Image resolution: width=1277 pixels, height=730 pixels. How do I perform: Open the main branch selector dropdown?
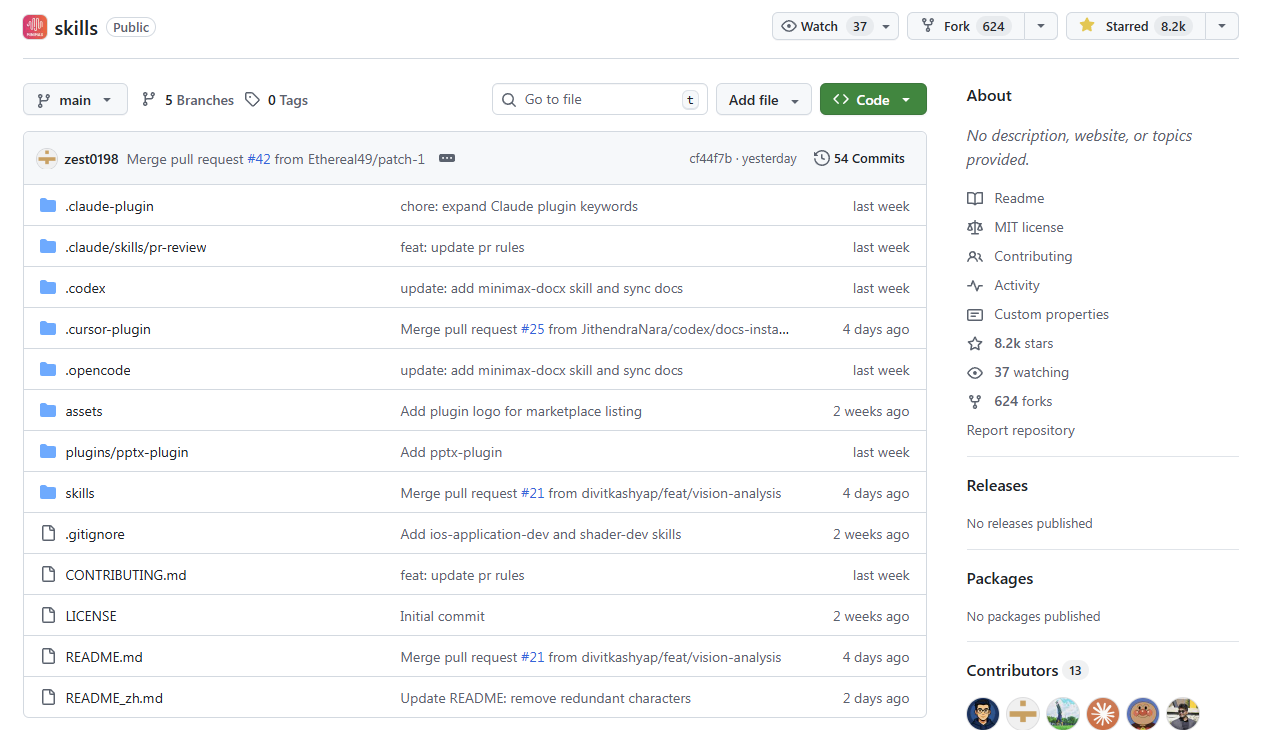[x=75, y=100]
